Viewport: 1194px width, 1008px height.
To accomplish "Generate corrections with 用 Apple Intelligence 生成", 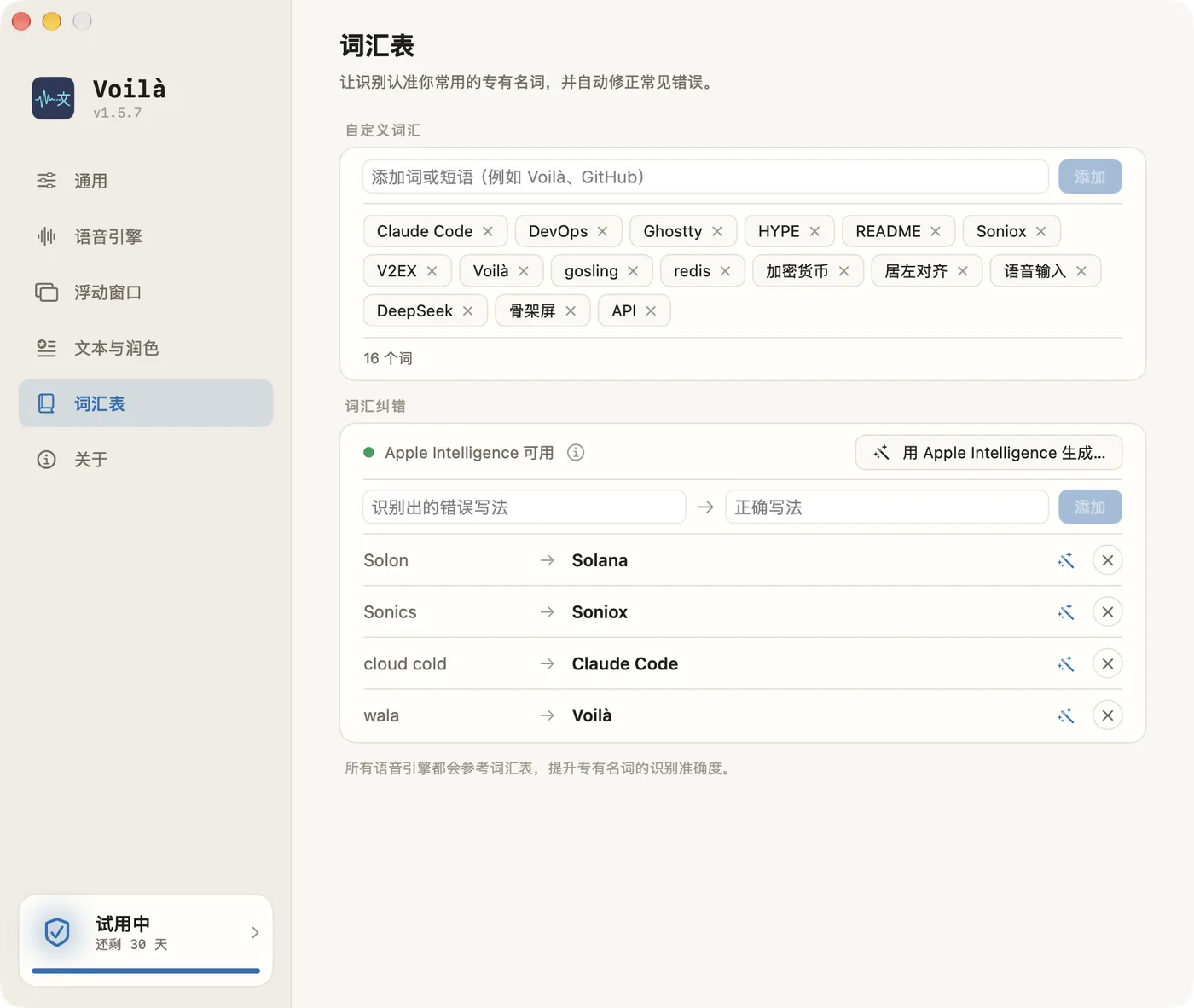I will pyautogui.click(x=988, y=453).
